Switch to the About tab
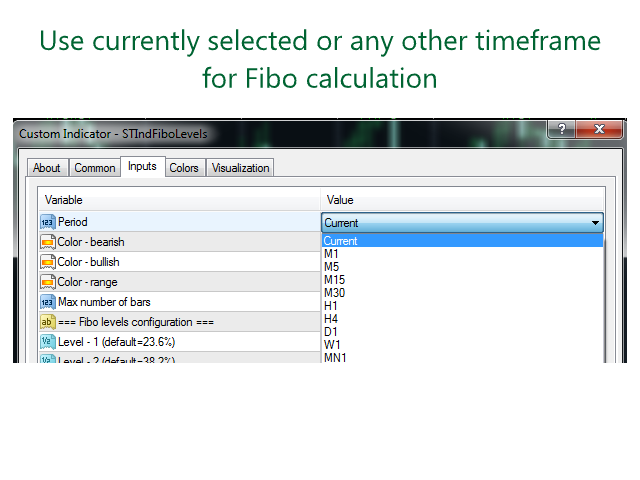The image size is (640, 480). coord(46,168)
